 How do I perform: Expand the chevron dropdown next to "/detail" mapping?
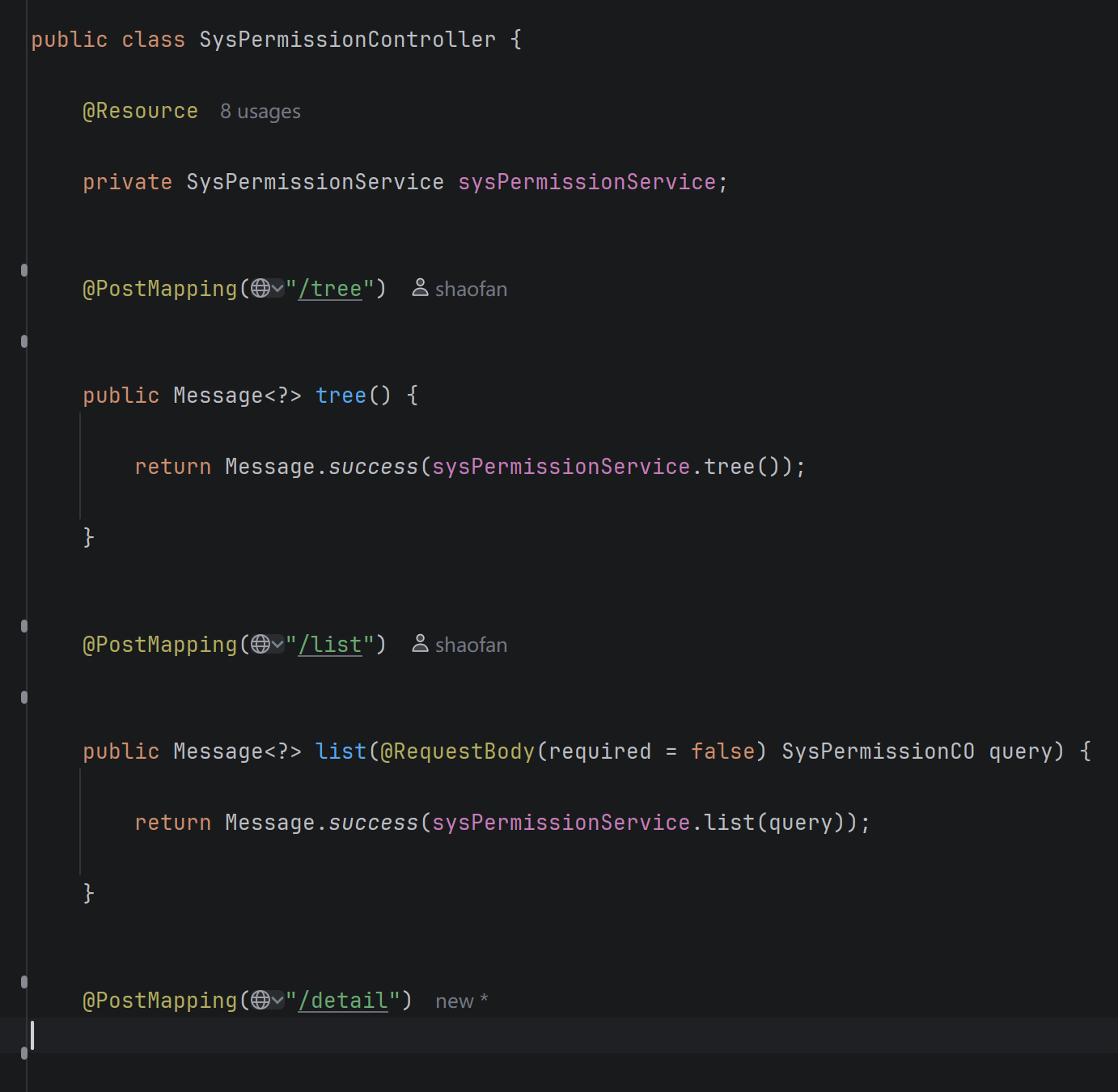[277, 1001]
